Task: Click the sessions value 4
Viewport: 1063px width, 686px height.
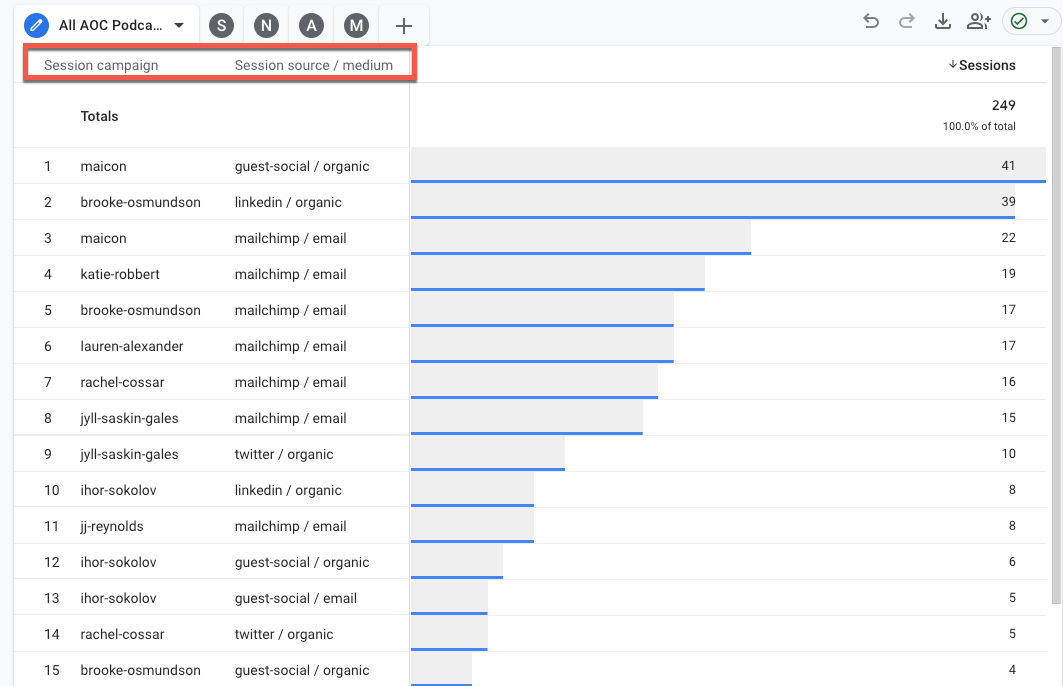Action: [x=1012, y=668]
